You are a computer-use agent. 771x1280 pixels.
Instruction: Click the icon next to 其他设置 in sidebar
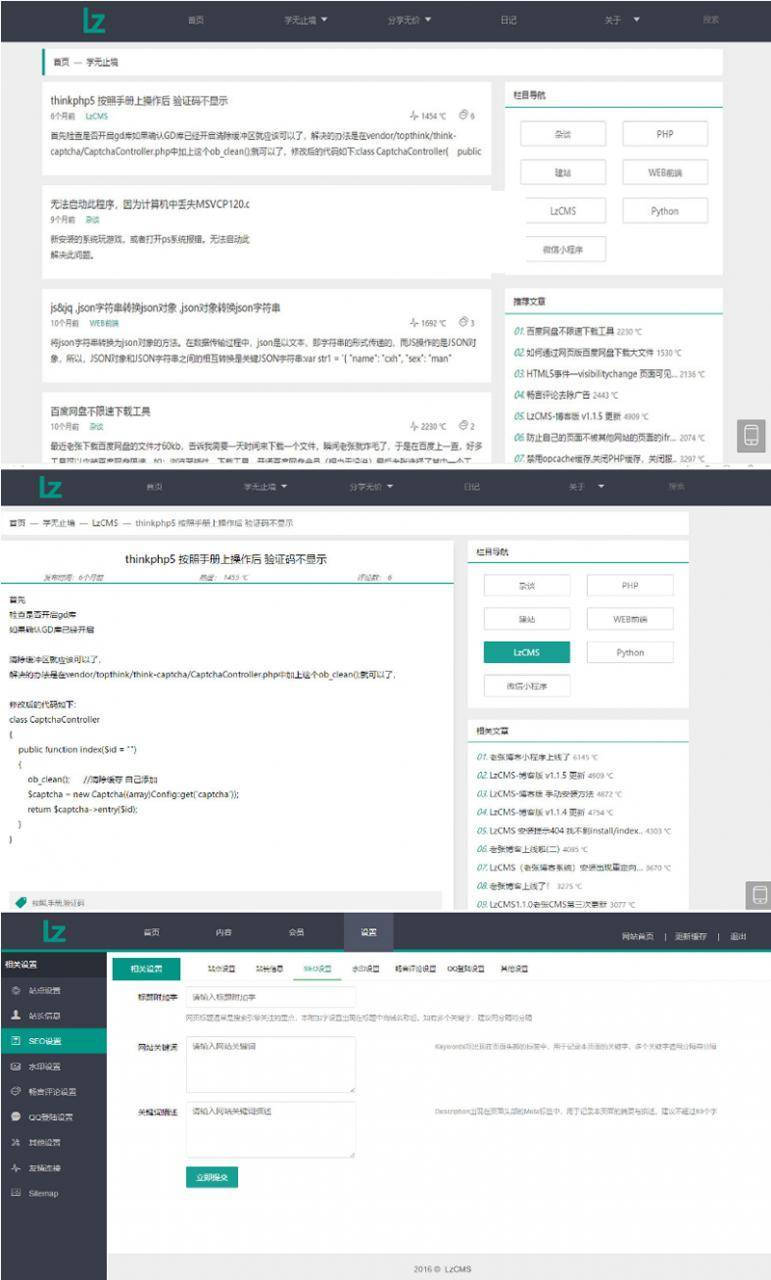15,1142
